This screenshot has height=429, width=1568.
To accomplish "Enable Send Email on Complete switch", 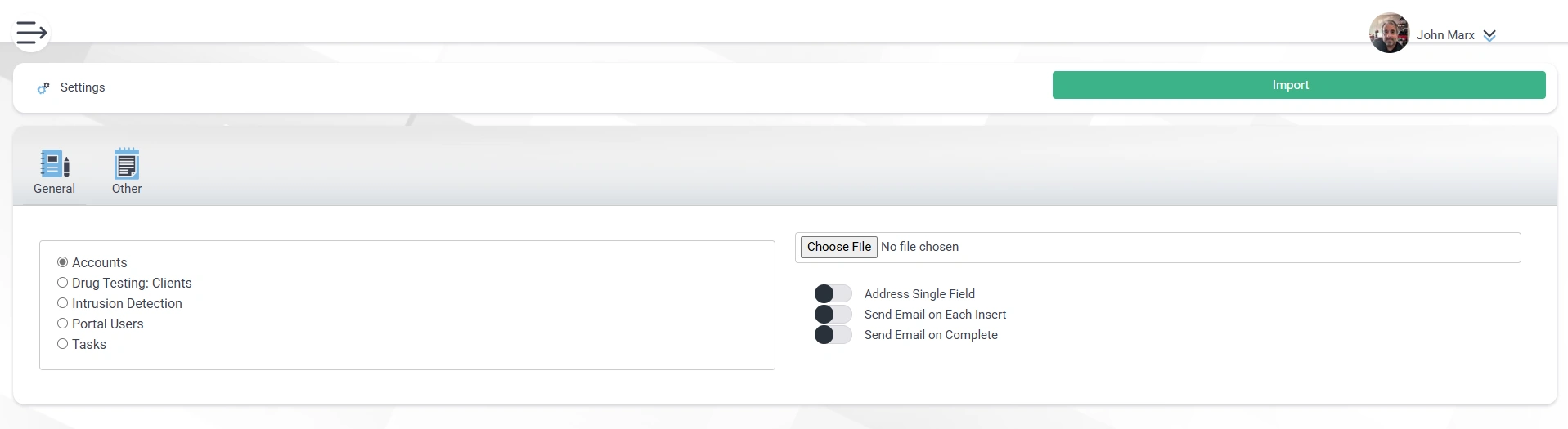I will [x=833, y=334].
